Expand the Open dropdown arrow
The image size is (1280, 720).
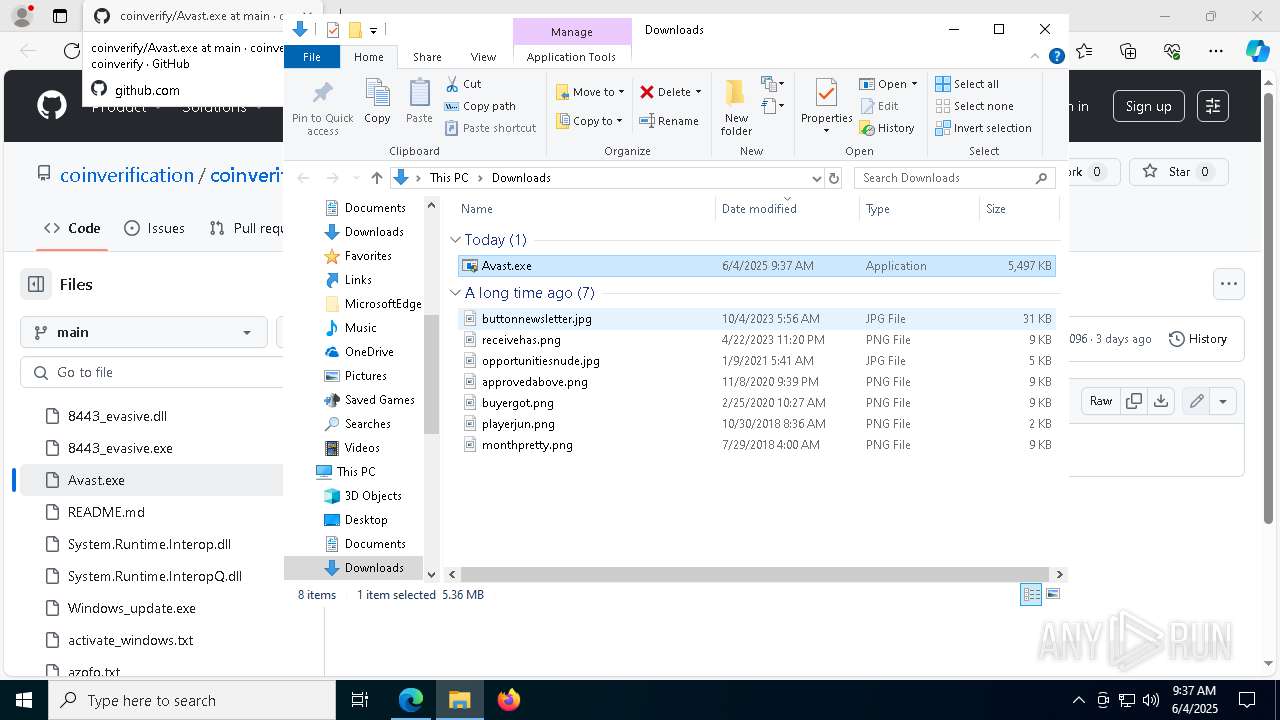pos(914,84)
